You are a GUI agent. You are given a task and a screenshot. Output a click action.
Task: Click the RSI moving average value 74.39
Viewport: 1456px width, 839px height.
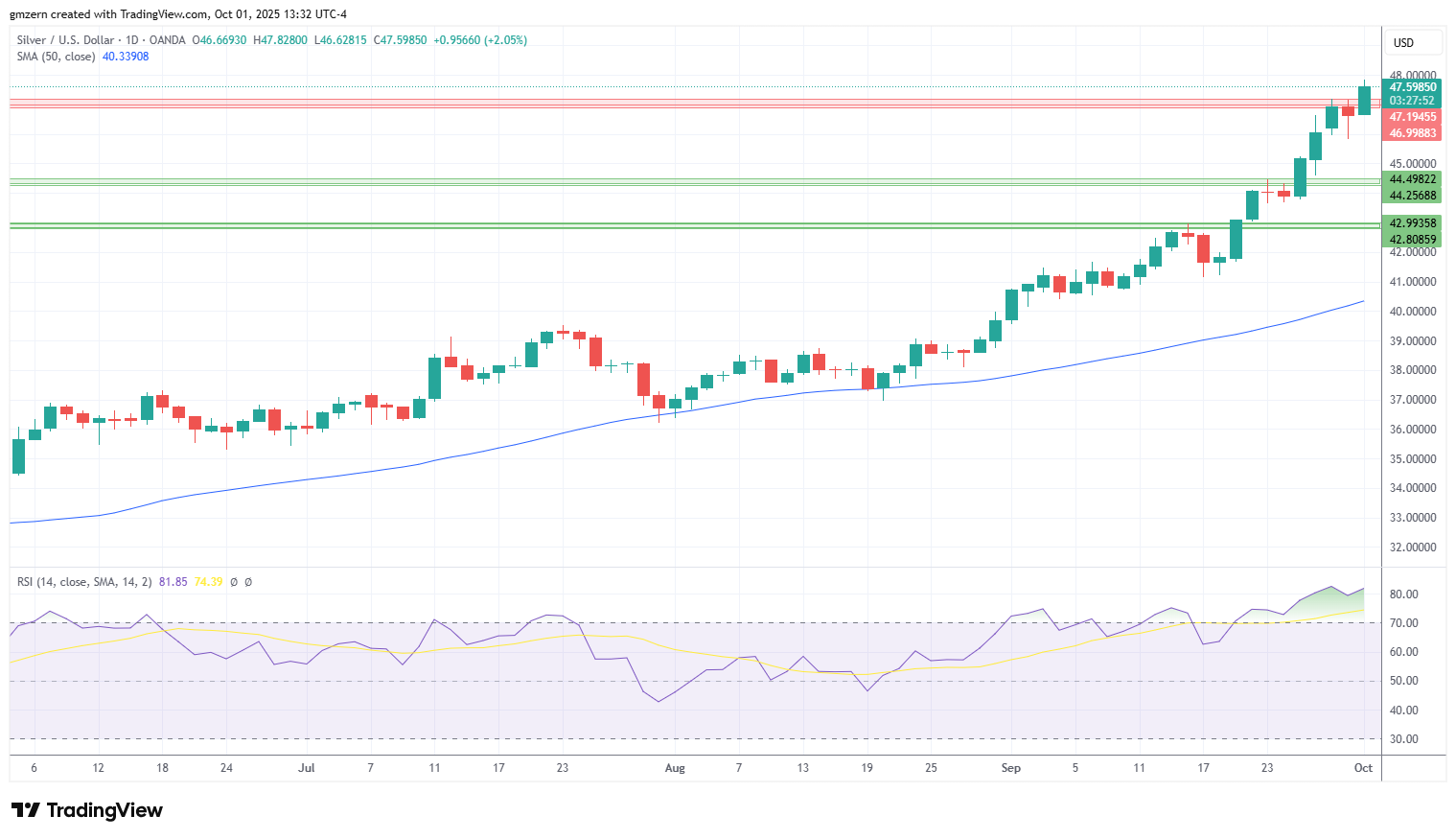[208, 582]
